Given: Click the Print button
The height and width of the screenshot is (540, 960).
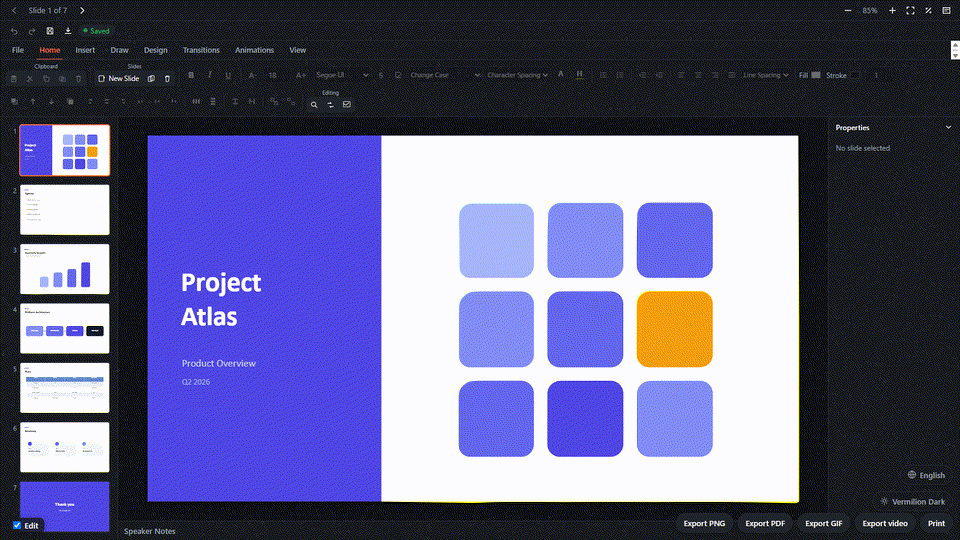Looking at the screenshot, I should 936,523.
